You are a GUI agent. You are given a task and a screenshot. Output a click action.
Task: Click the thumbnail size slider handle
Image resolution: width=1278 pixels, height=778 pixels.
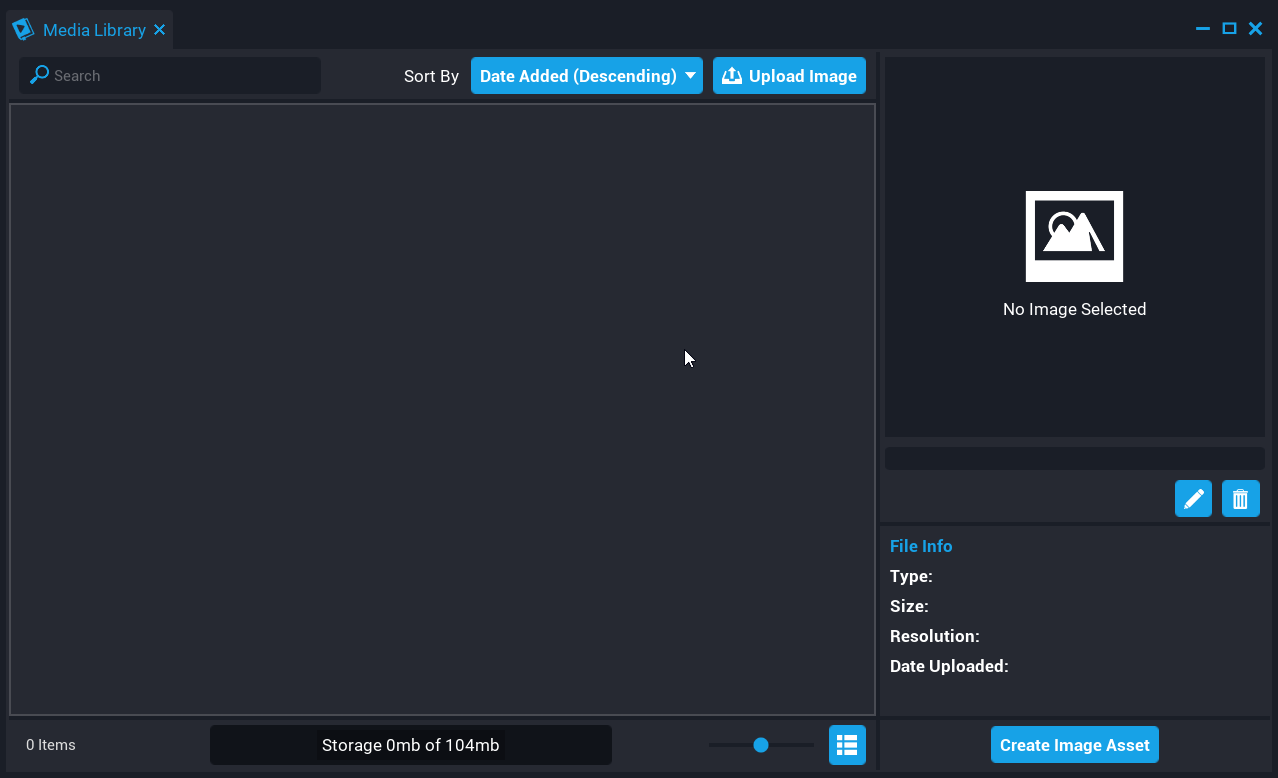coord(761,745)
